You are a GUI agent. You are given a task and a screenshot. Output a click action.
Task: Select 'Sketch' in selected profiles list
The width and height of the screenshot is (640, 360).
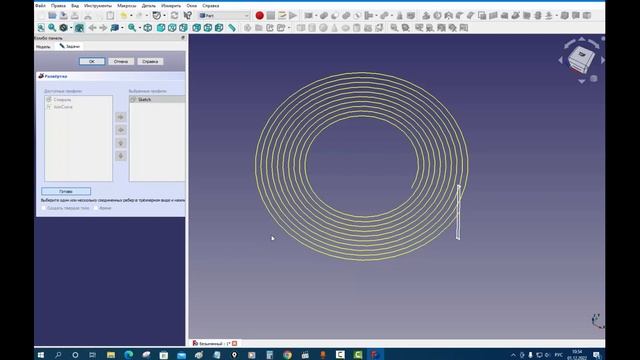pos(144,100)
